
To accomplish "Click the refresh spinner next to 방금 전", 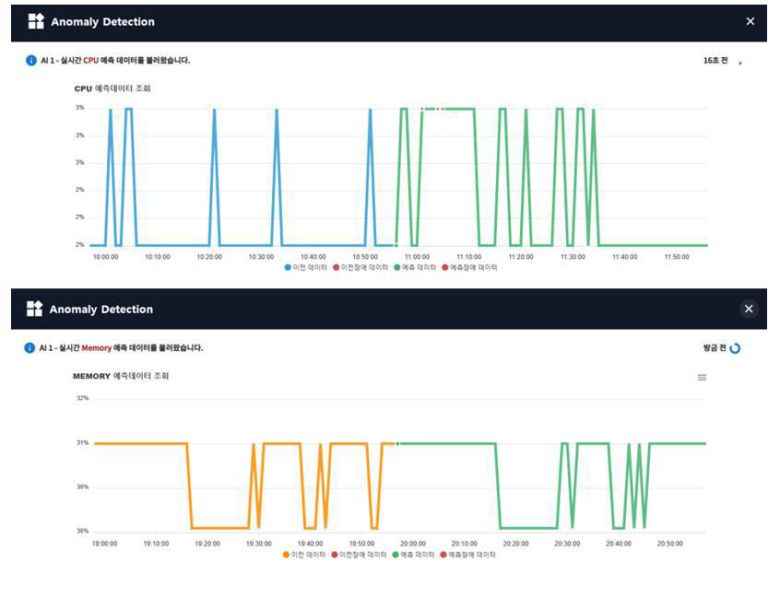I will tap(735, 348).
